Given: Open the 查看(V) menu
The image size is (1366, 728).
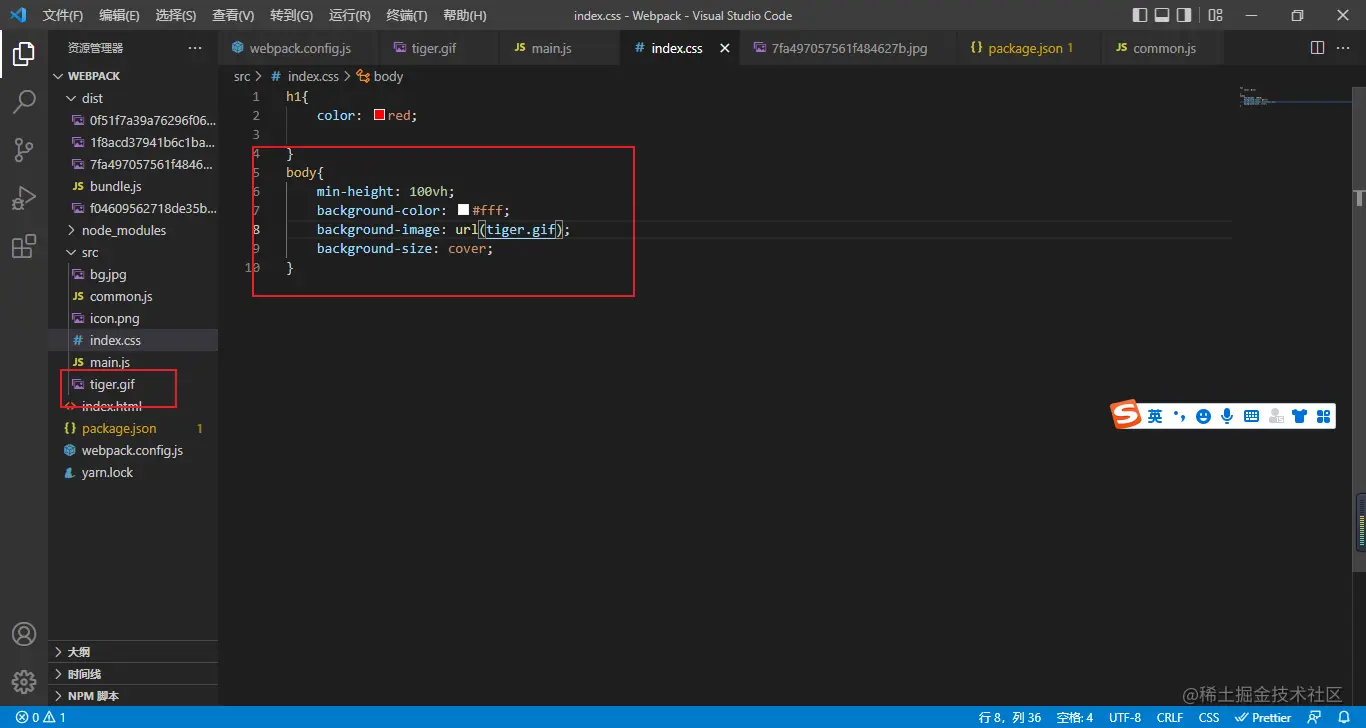Looking at the screenshot, I should point(233,15).
